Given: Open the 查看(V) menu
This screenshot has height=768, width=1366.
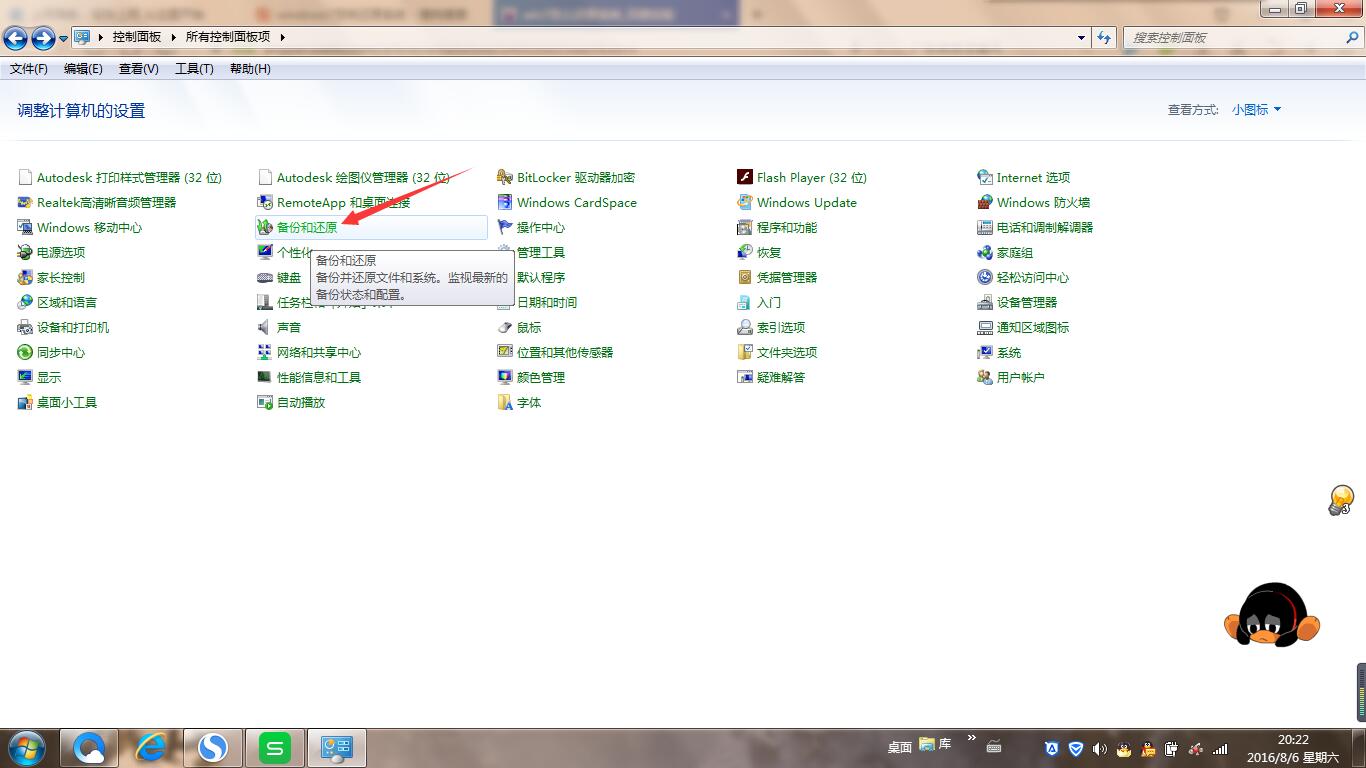Looking at the screenshot, I should (x=139, y=69).
